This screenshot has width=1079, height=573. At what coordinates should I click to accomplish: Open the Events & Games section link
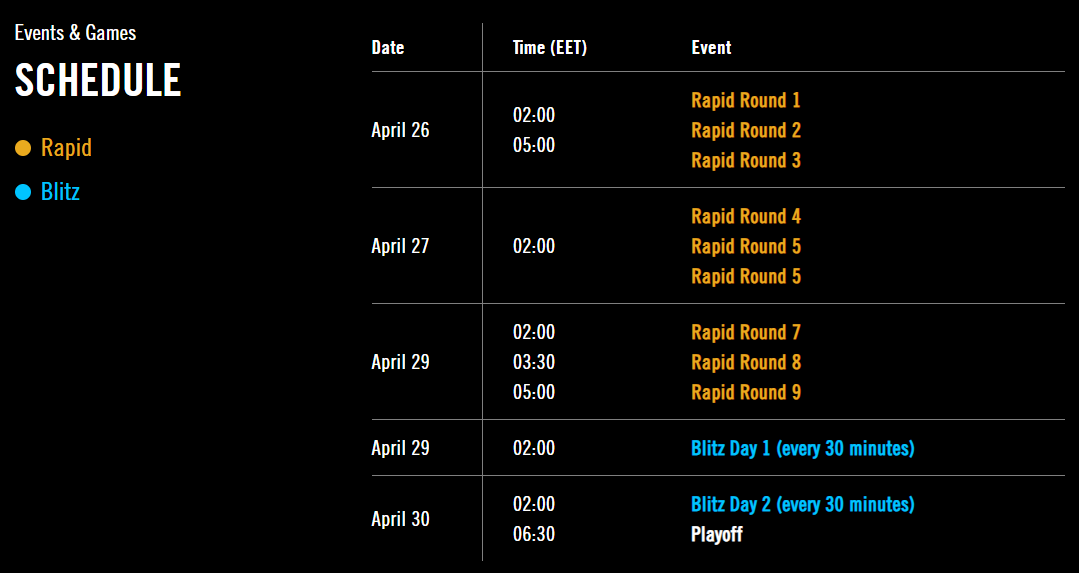(75, 32)
